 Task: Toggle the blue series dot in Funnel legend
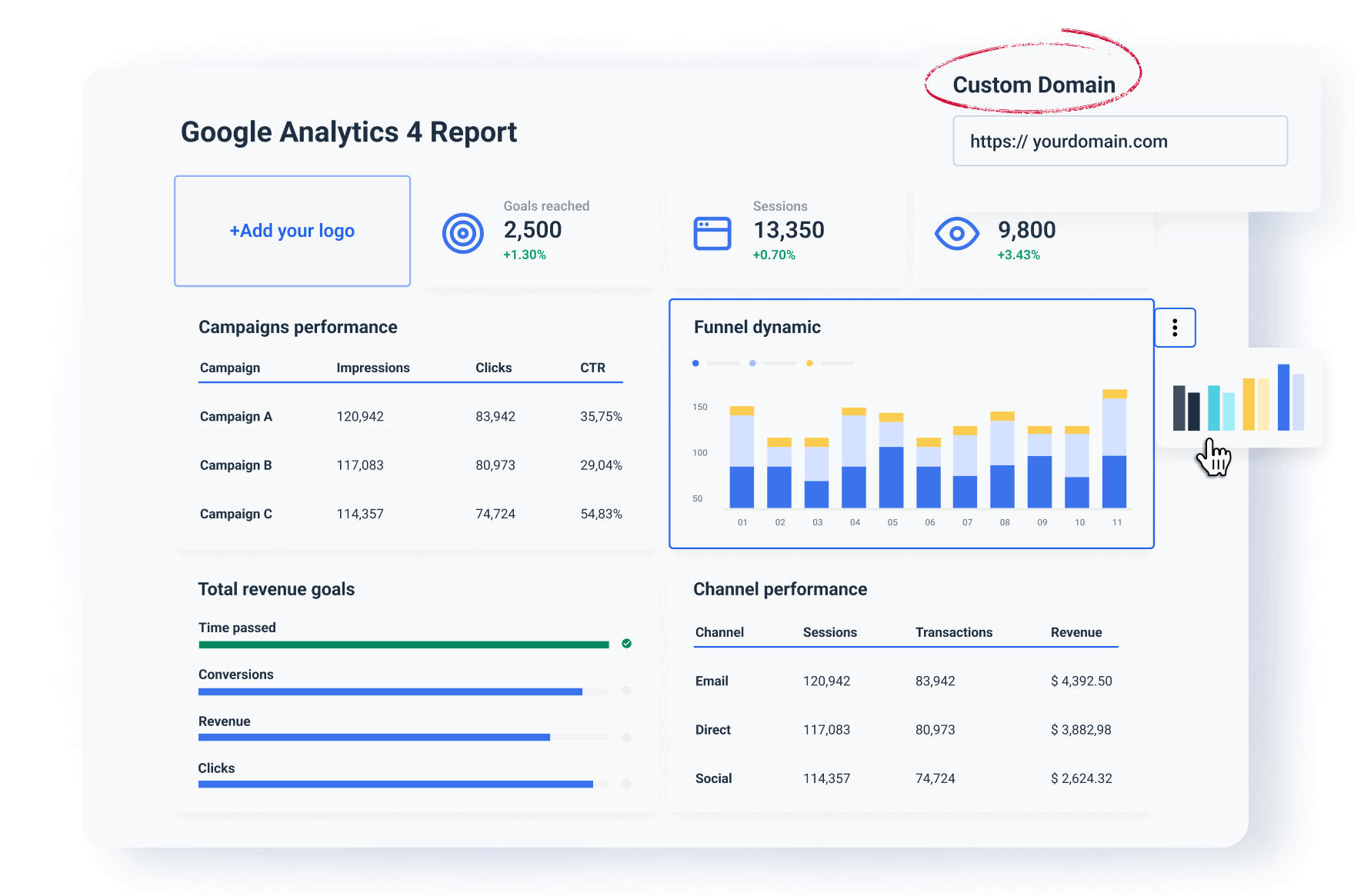(696, 362)
